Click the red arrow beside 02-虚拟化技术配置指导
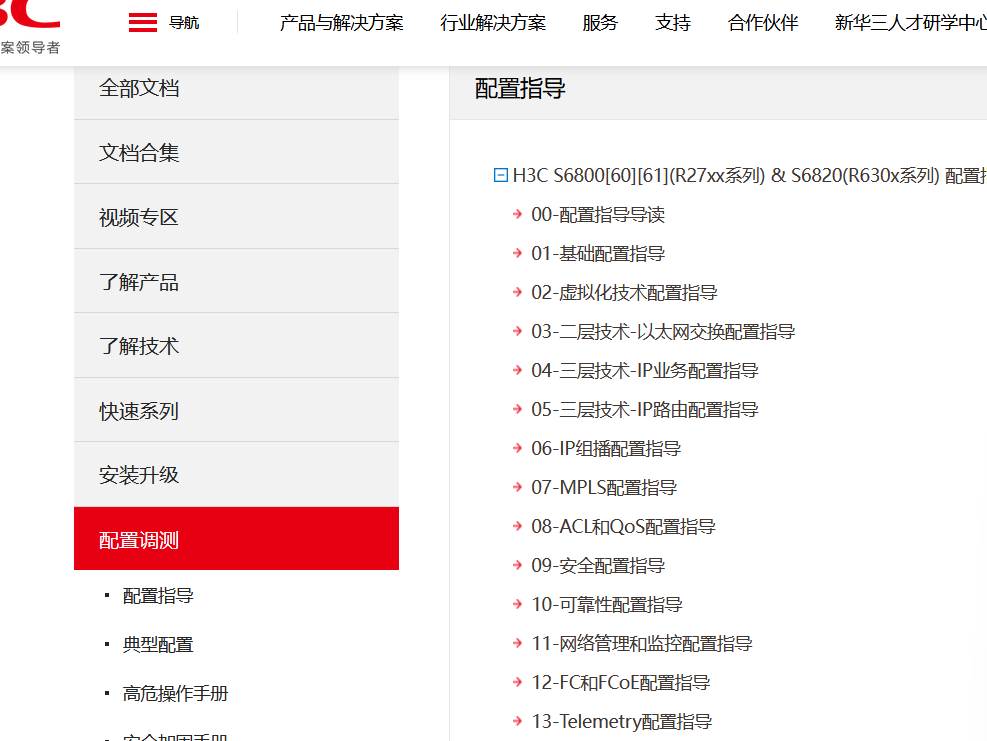The image size is (987, 741). (x=517, y=293)
